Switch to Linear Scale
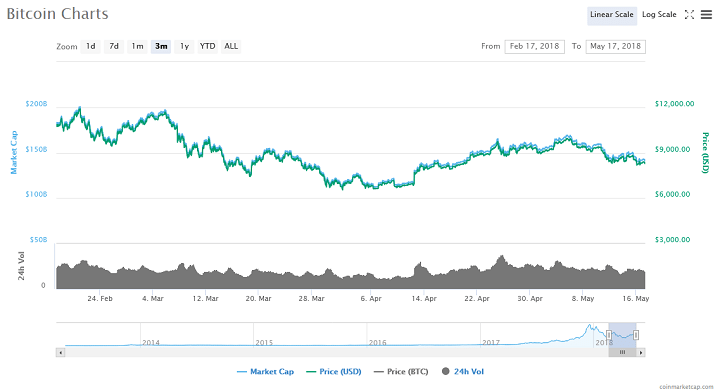720x392 pixels. (612, 15)
